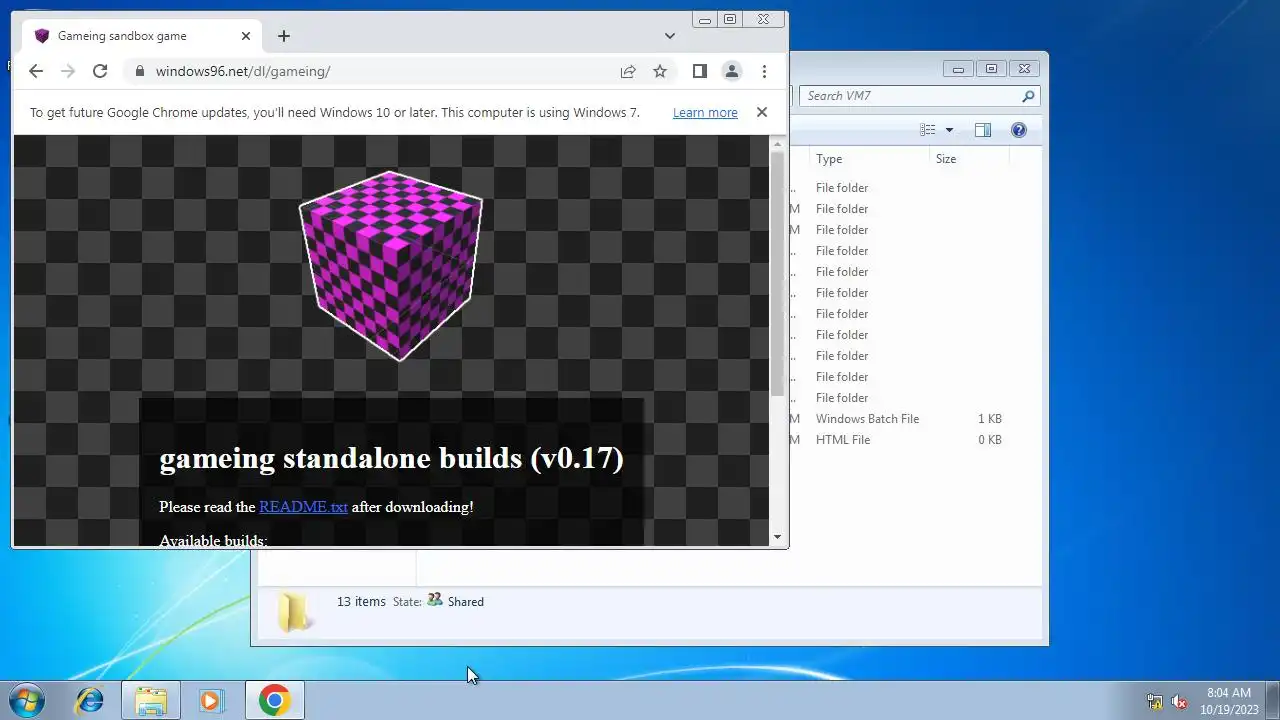This screenshot has width=1280, height=720.
Task: Open Chrome's three-dot menu
Action: click(x=764, y=71)
